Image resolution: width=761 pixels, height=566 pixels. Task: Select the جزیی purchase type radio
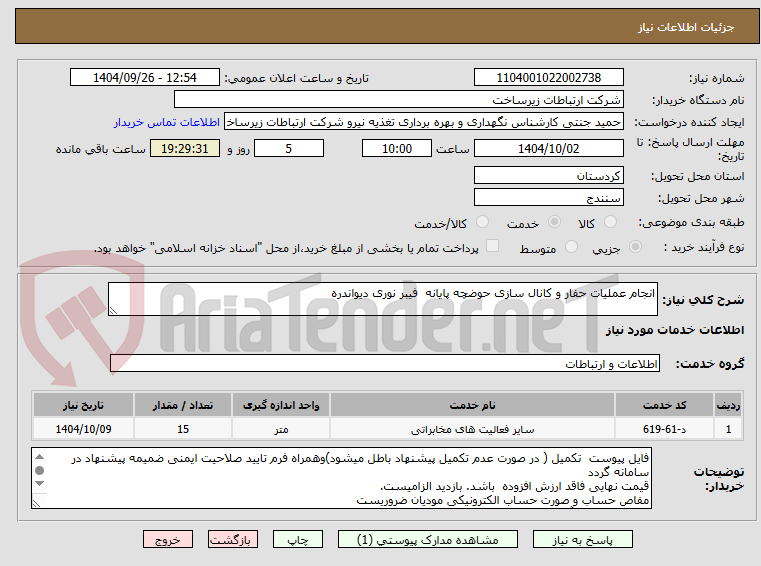pyautogui.click(x=635, y=247)
